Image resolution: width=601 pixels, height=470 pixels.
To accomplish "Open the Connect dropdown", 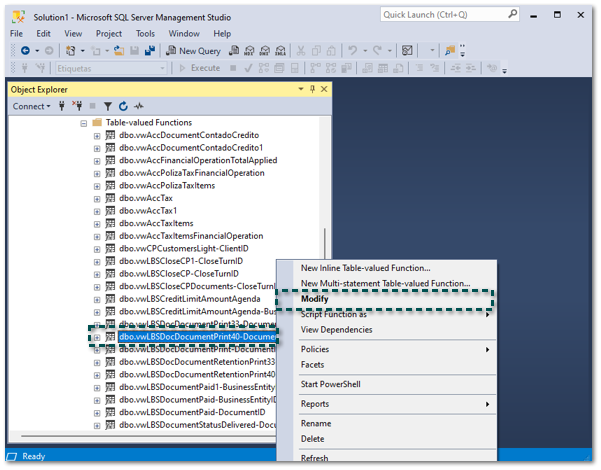I will [x=31, y=106].
